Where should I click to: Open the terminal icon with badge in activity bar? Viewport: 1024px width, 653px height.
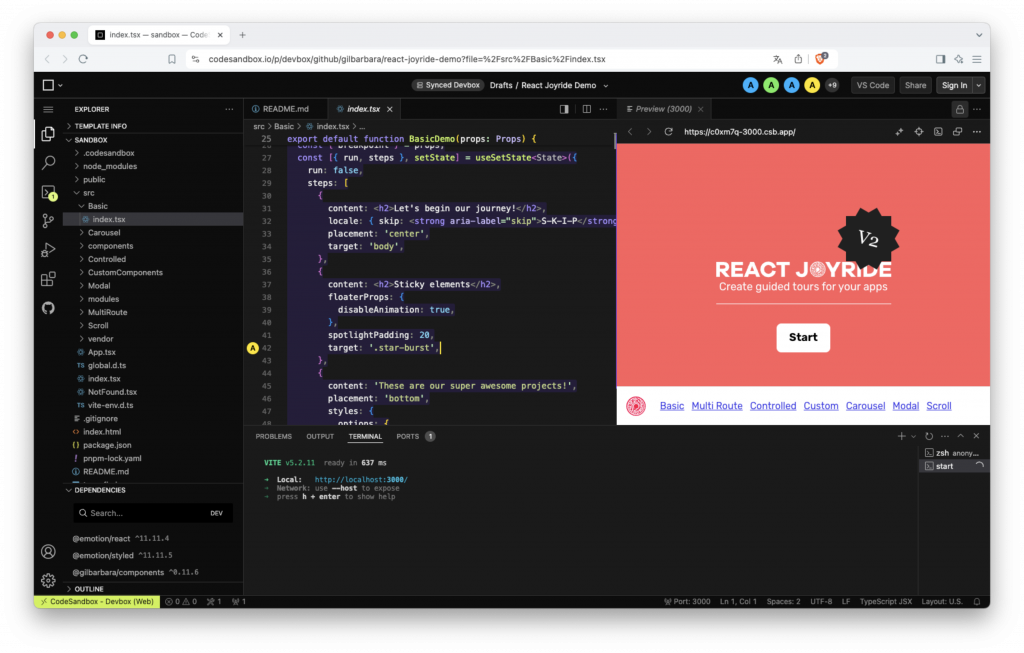tap(48, 192)
